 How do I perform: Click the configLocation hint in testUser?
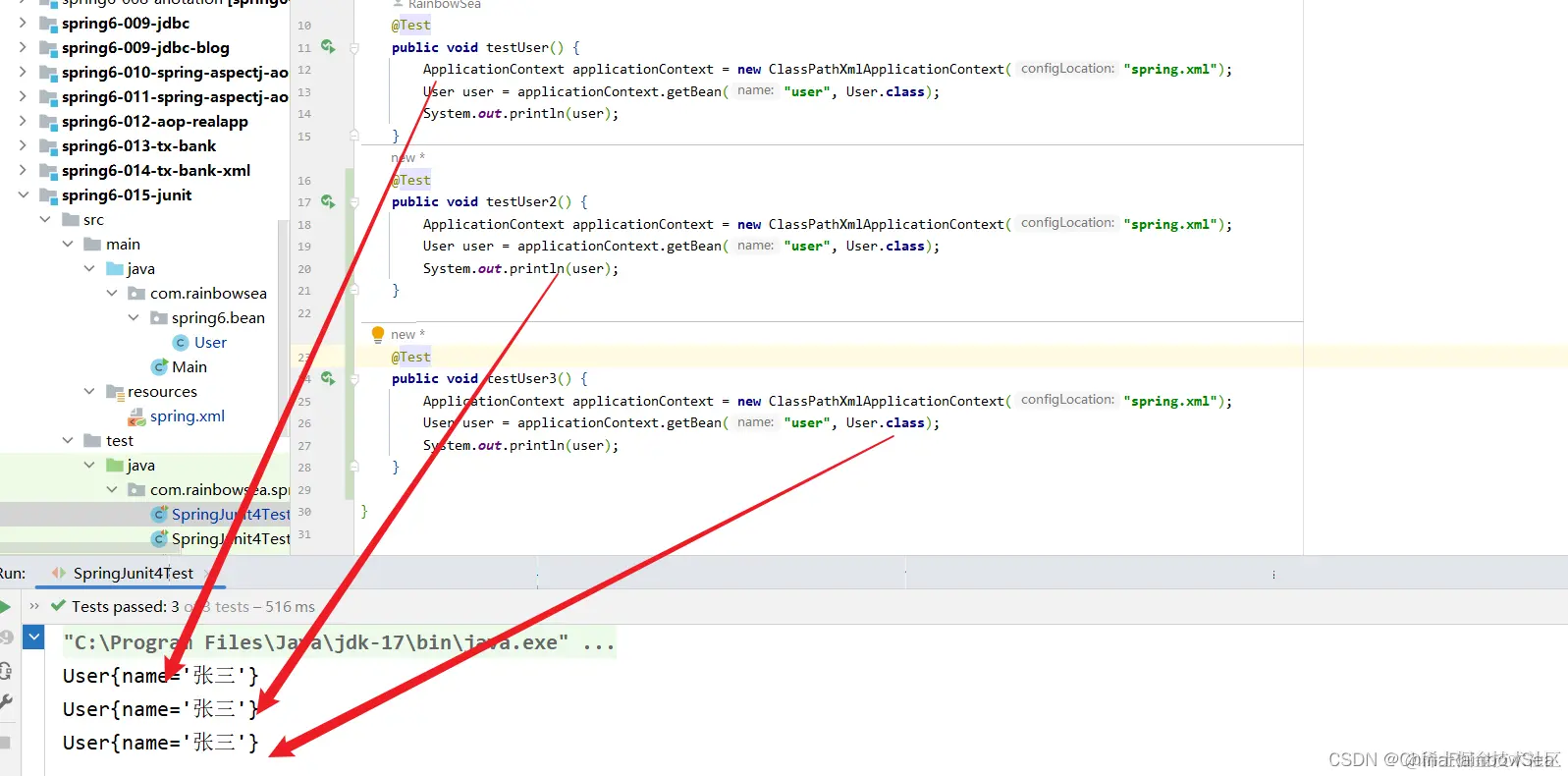1067,69
